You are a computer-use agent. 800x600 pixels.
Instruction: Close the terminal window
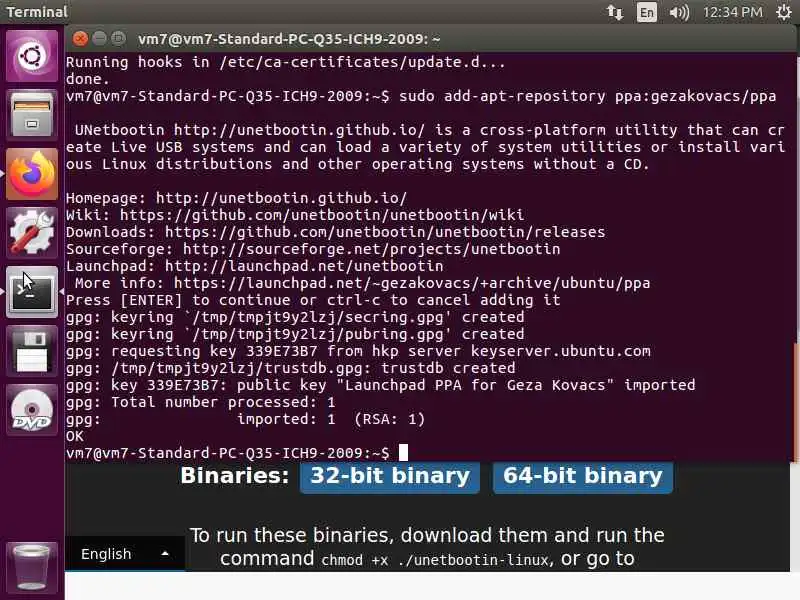click(x=80, y=39)
